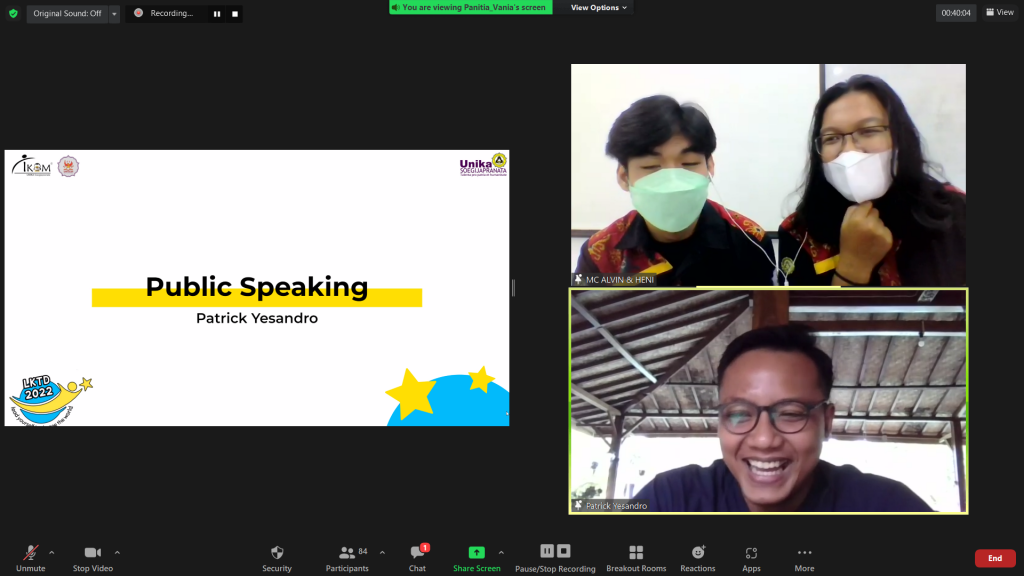Click the Chat unread badge
The width and height of the screenshot is (1024, 576).
[425, 547]
